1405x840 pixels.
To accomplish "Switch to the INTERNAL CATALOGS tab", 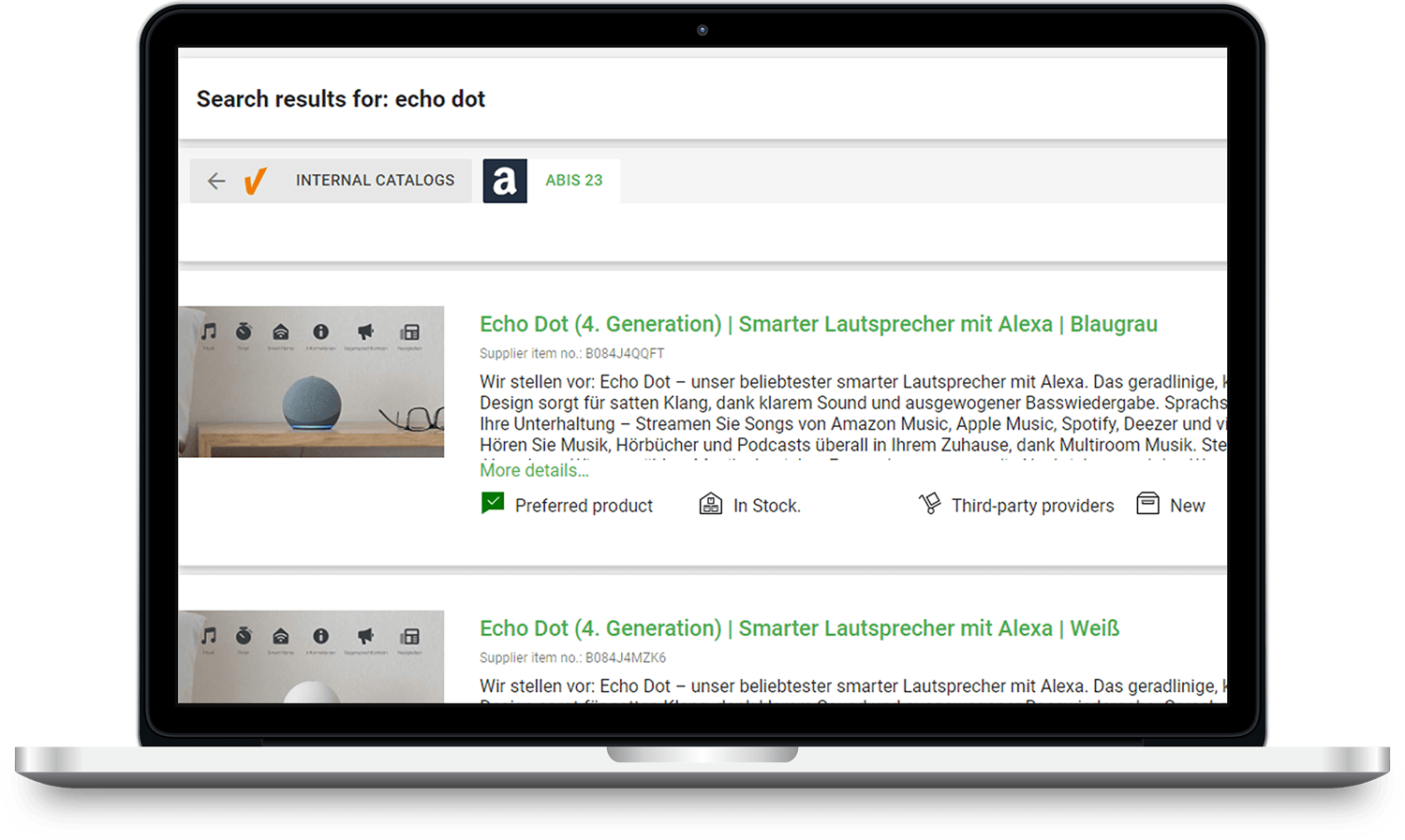I will (x=375, y=181).
